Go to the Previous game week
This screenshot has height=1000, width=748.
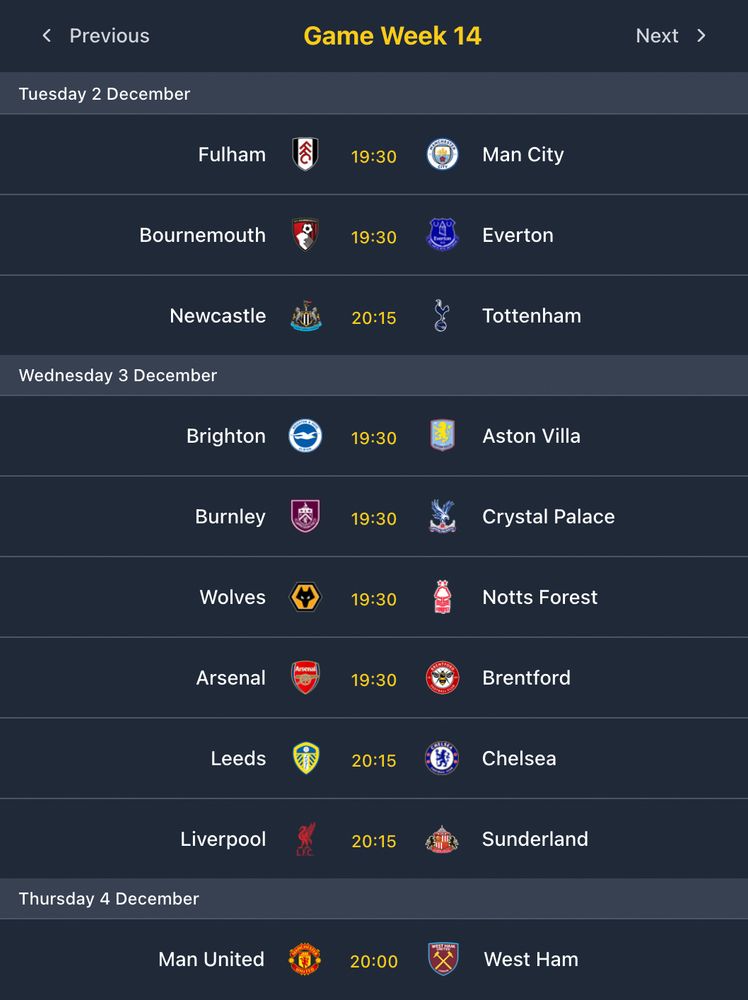pos(95,36)
